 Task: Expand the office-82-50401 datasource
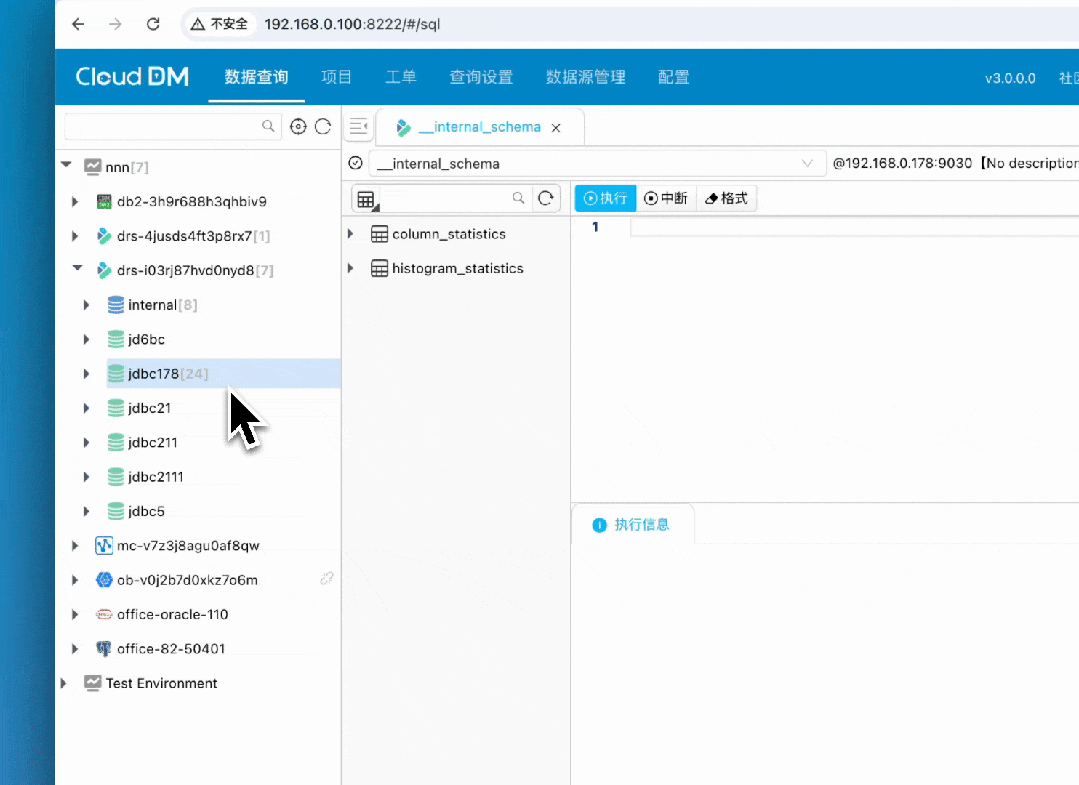(75, 649)
